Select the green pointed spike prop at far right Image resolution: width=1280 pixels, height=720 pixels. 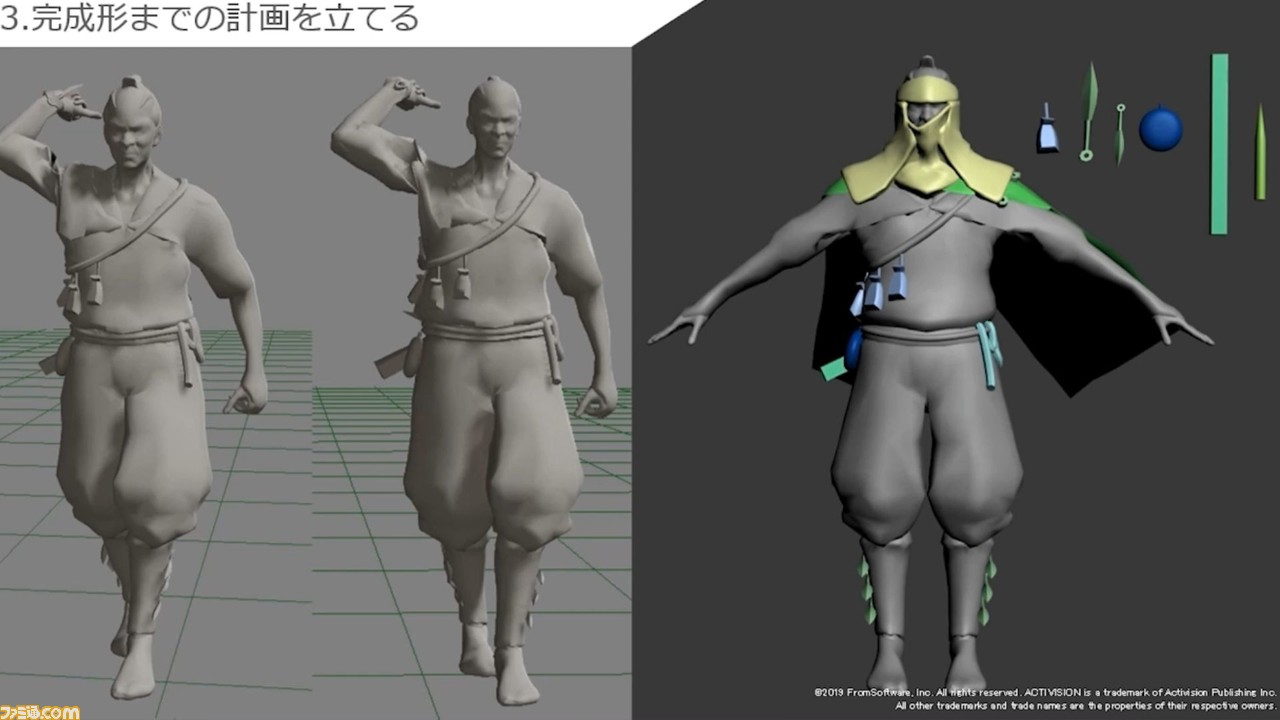[1260, 152]
